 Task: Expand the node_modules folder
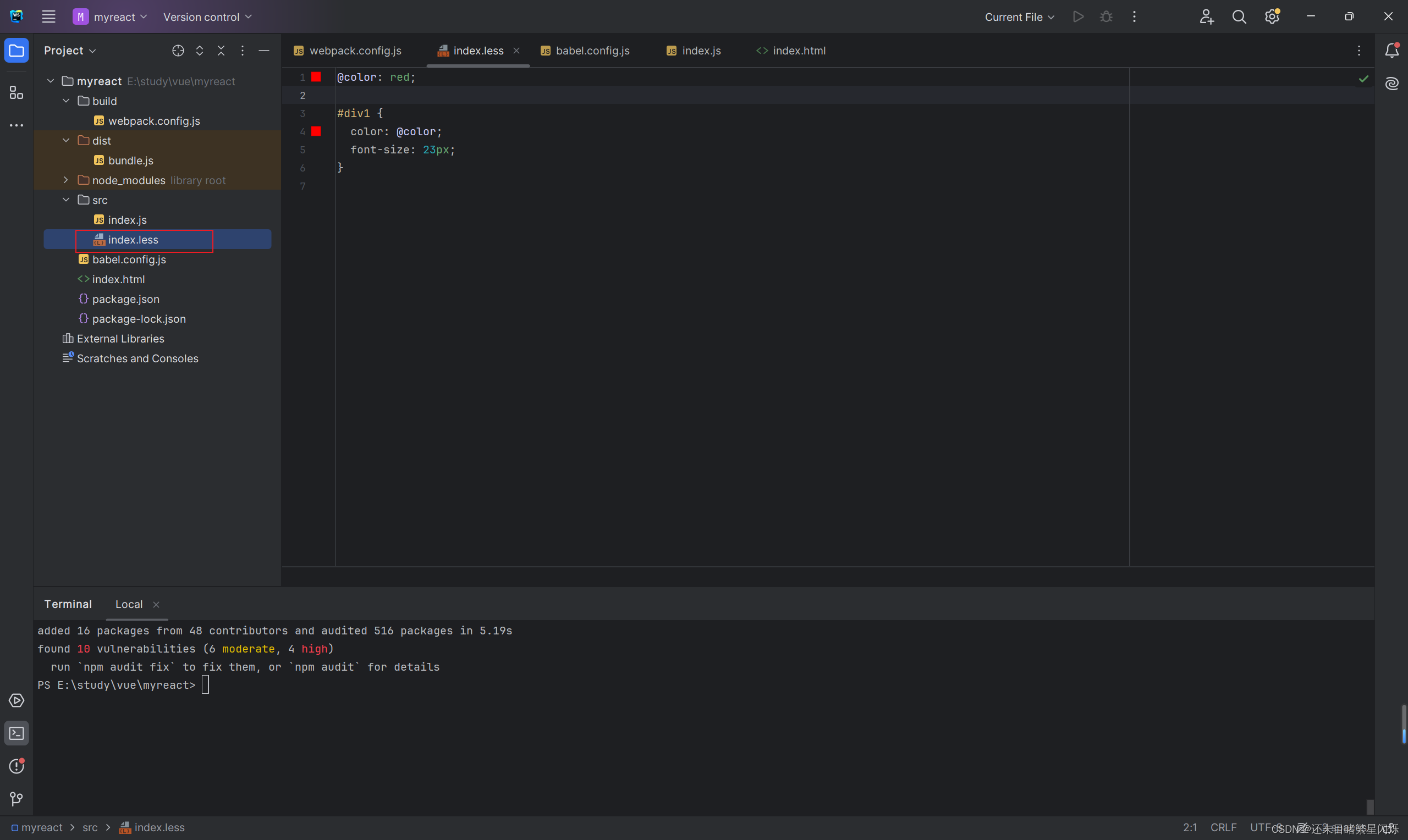(65, 180)
